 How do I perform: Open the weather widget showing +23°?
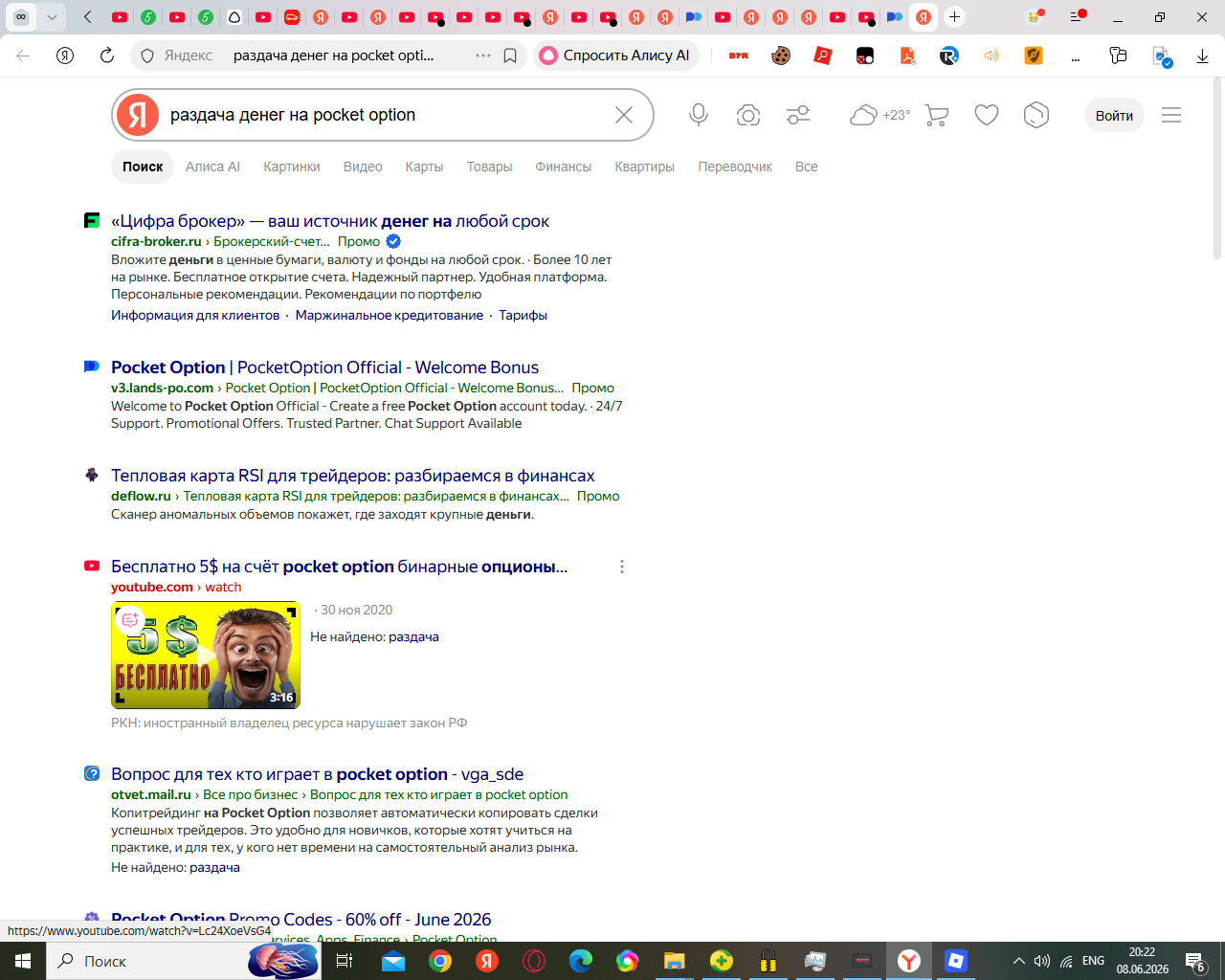point(880,115)
